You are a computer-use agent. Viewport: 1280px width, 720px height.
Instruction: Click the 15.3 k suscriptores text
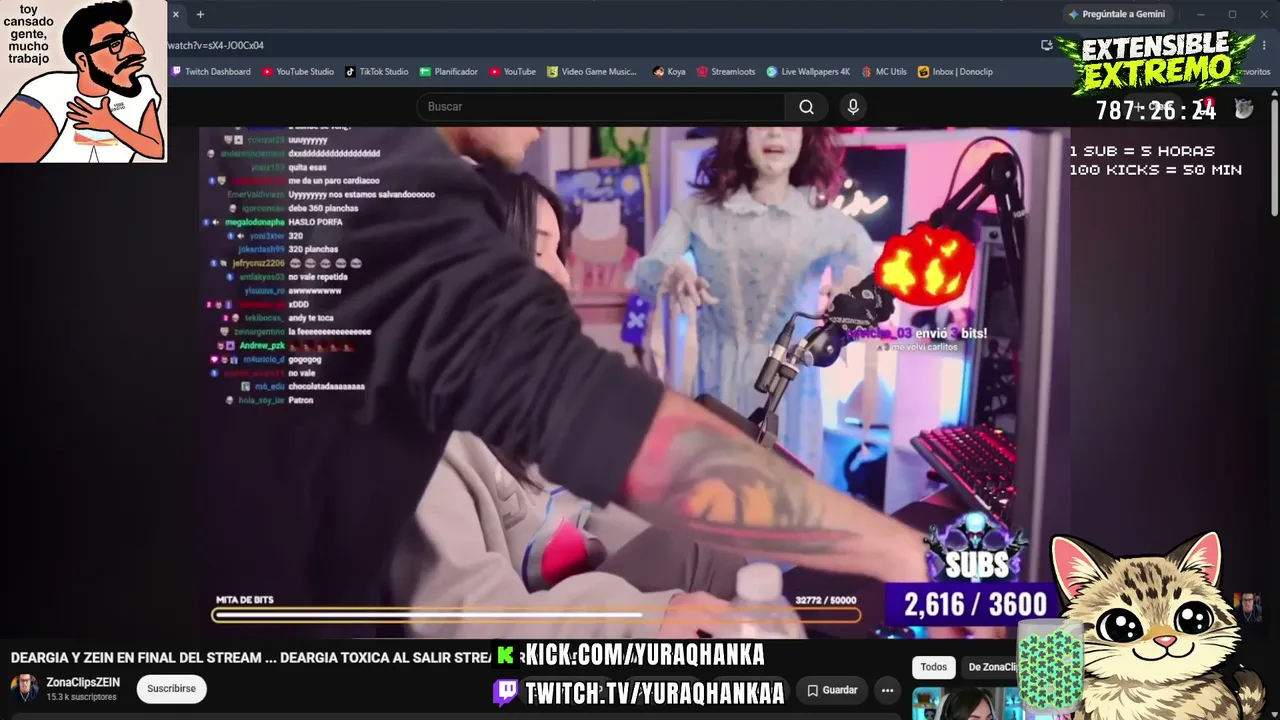(81, 697)
